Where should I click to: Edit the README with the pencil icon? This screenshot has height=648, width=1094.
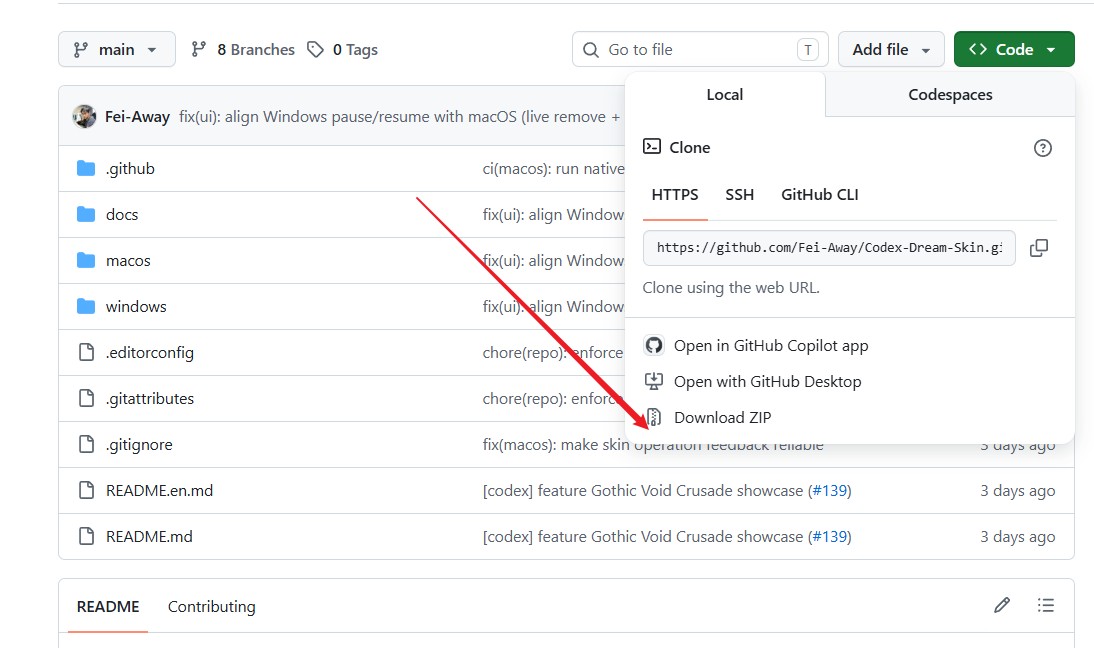pos(1002,605)
